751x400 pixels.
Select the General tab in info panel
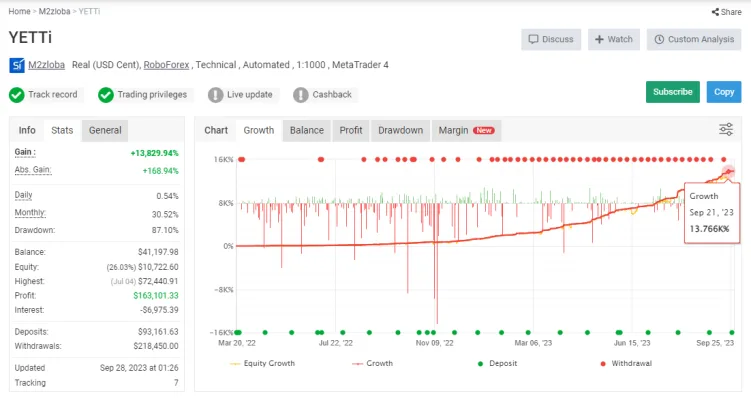(105, 130)
